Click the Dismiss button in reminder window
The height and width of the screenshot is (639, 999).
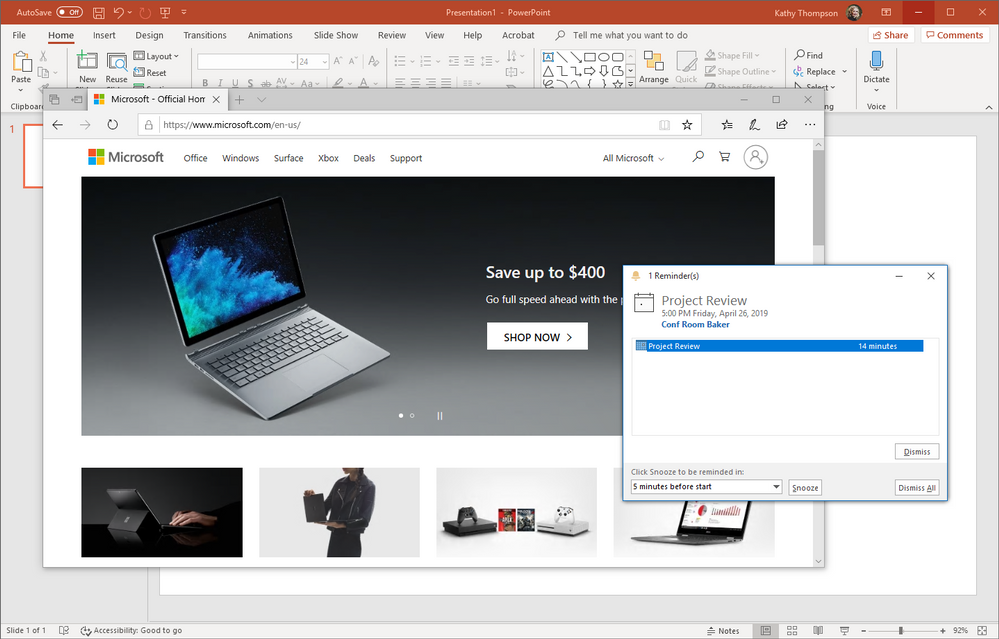coord(917,452)
